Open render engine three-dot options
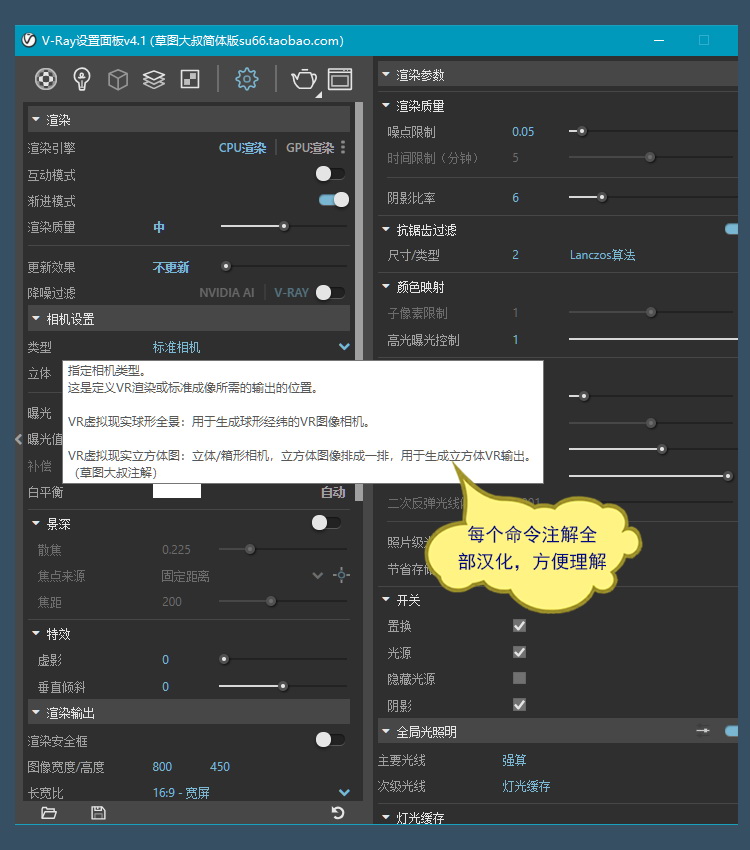Image resolution: width=750 pixels, height=850 pixels. coord(343,147)
